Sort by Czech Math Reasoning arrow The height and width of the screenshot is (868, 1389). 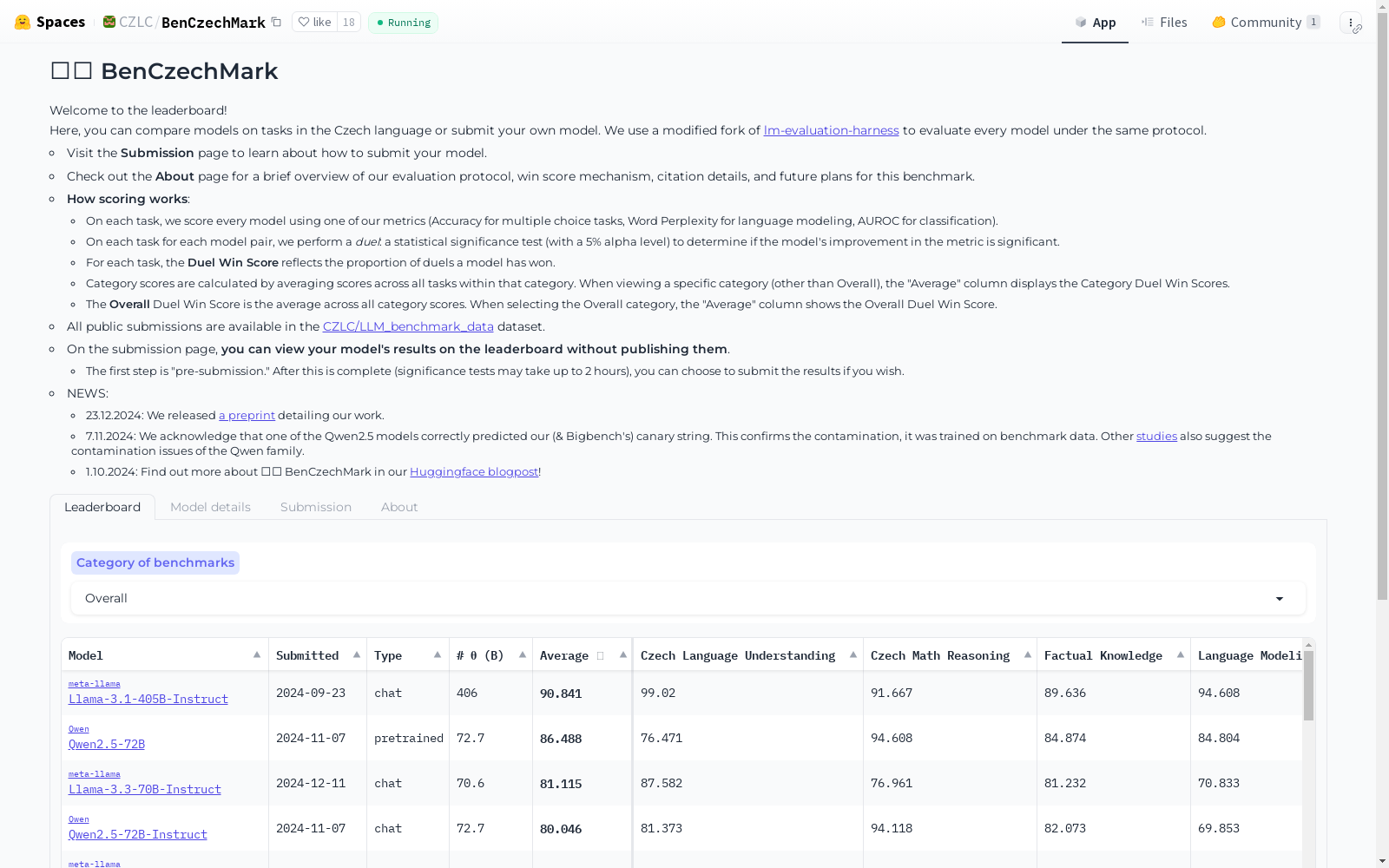1028,654
